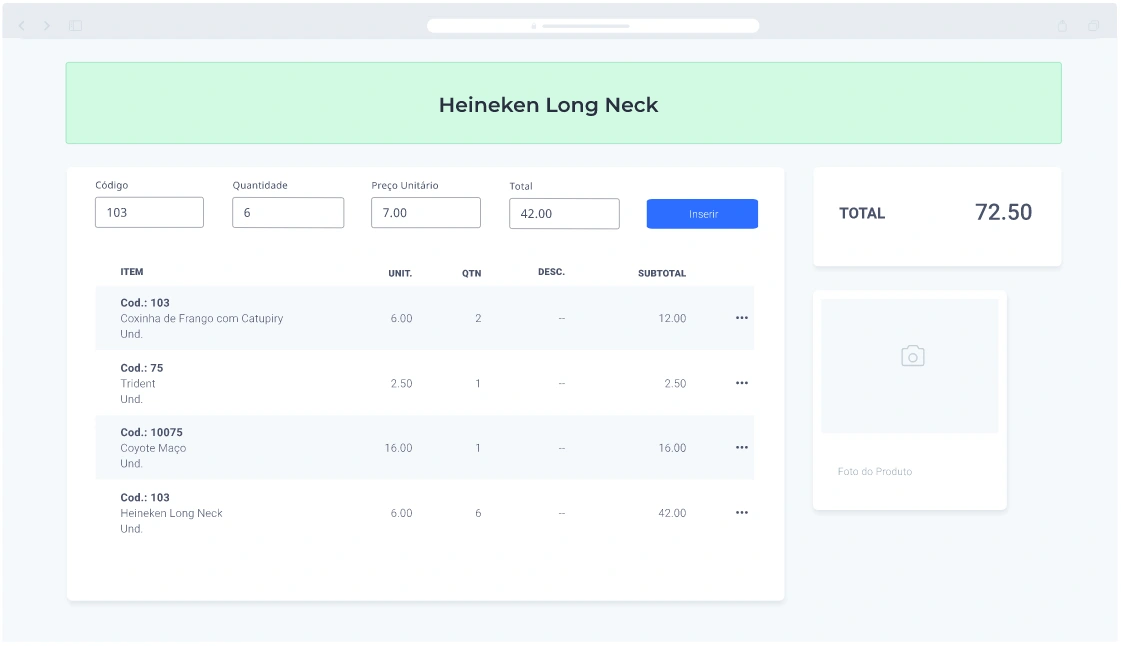
Task: Open the three-dot menu for Trident
Action: click(x=741, y=383)
